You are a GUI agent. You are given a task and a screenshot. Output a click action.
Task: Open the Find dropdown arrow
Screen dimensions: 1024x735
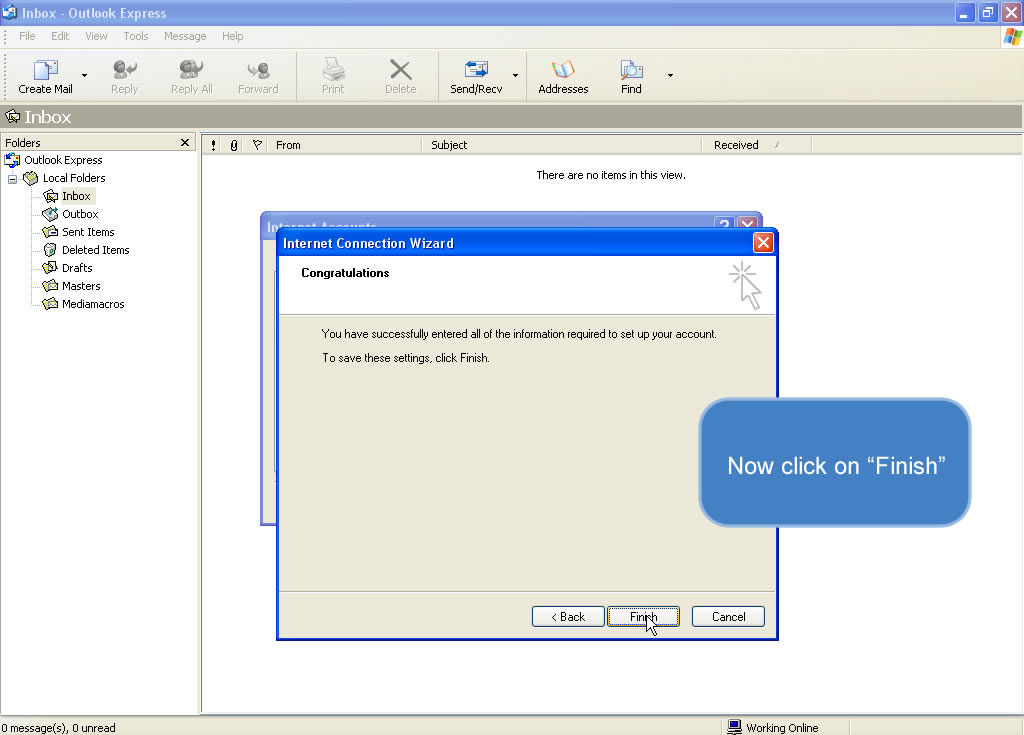tap(670, 76)
